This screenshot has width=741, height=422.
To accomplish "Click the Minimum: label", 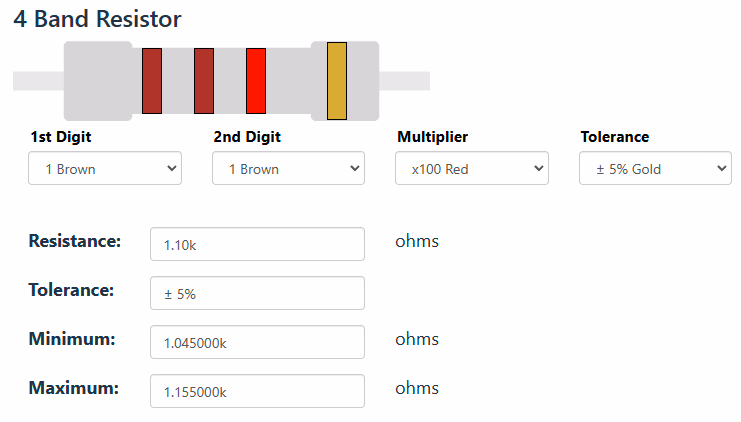I will (72, 339).
